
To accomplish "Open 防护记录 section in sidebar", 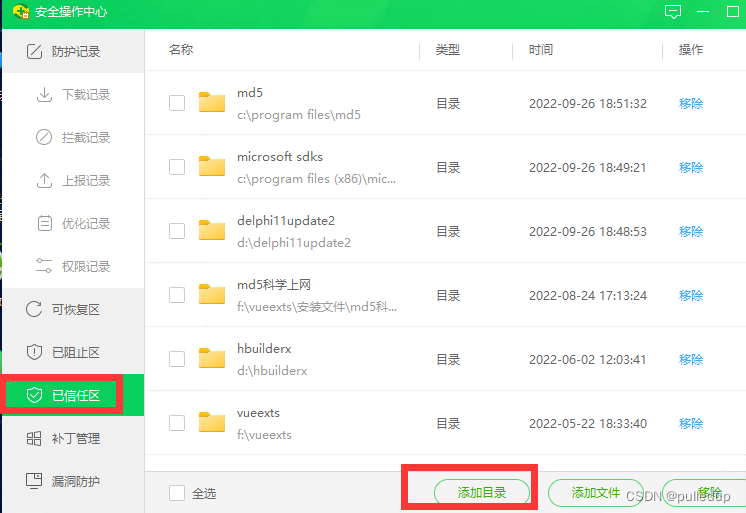I will tap(73, 51).
